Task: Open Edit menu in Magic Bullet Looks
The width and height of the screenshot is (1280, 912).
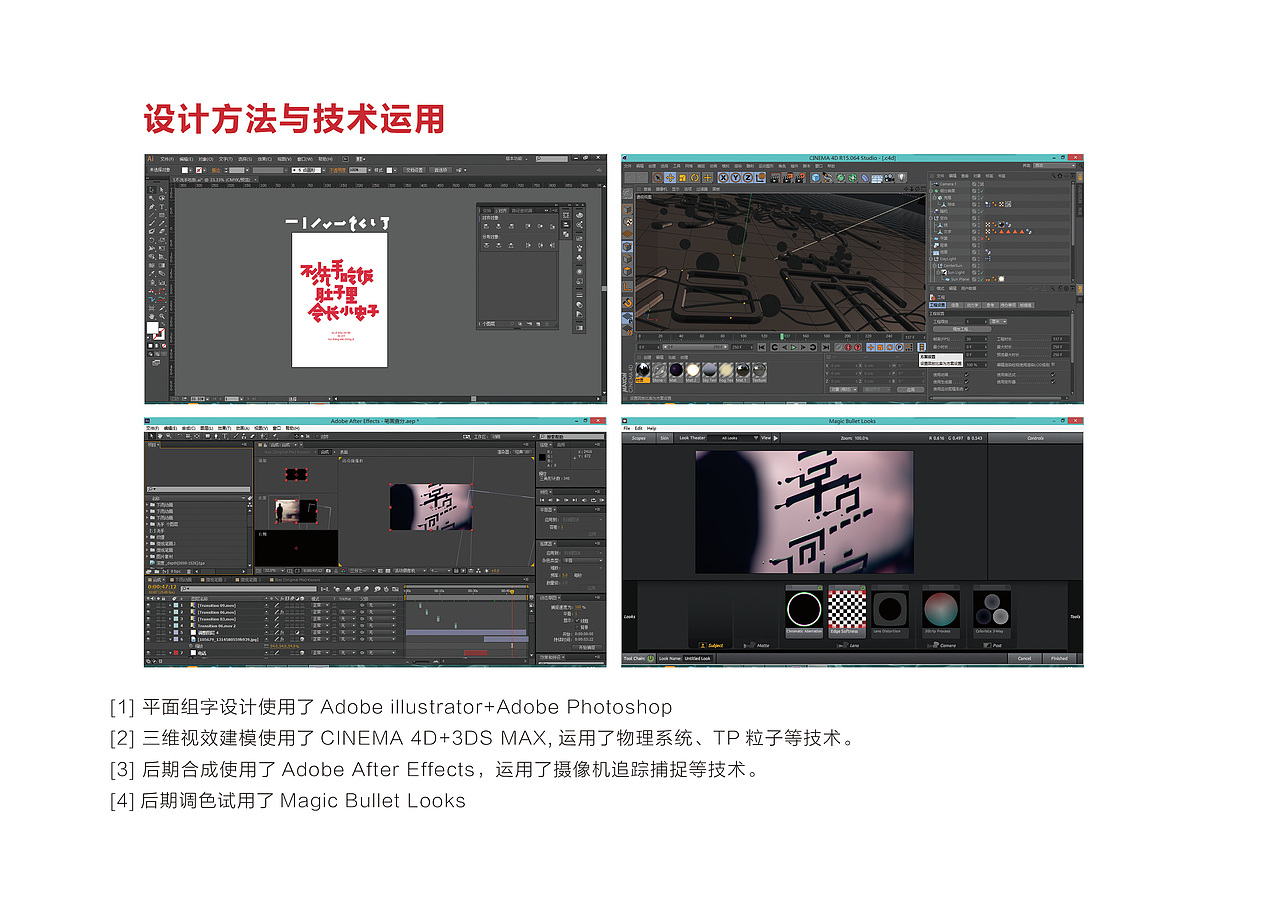Action: tap(638, 428)
